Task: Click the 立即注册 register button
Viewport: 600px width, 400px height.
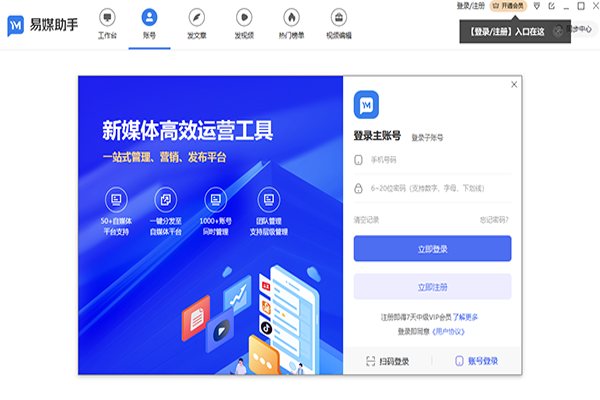Action: coord(432,287)
